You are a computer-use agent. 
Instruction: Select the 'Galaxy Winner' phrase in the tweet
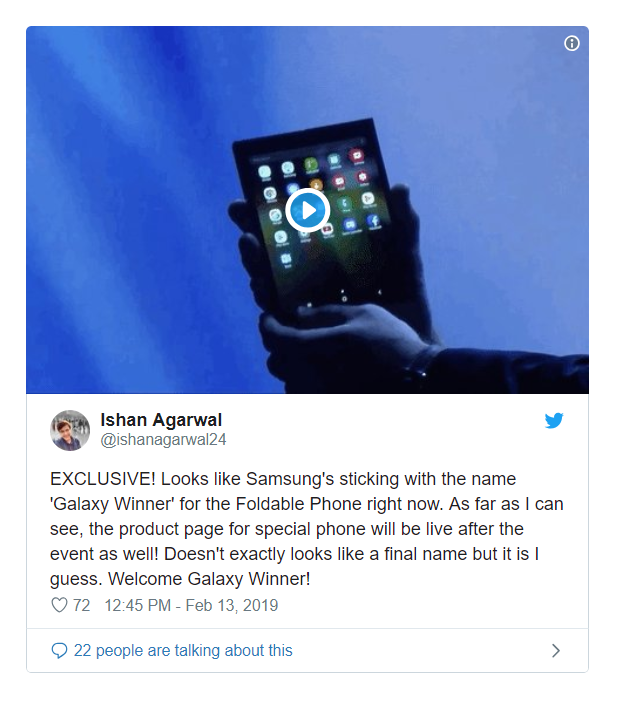(x=112, y=504)
